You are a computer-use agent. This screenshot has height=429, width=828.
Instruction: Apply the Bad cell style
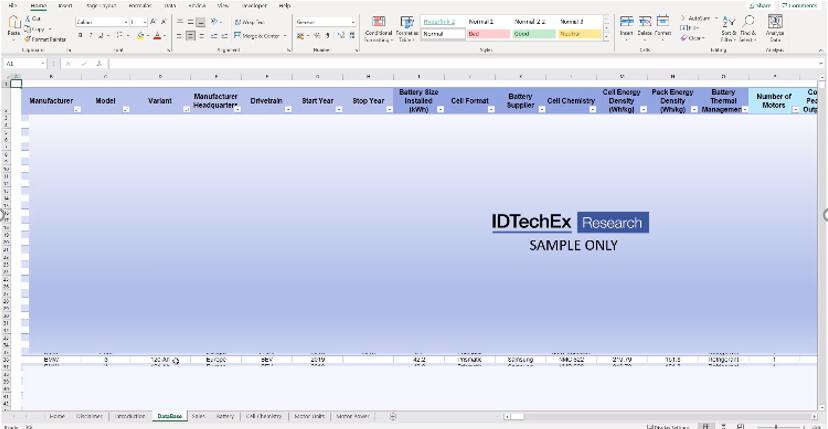click(488, 33)
